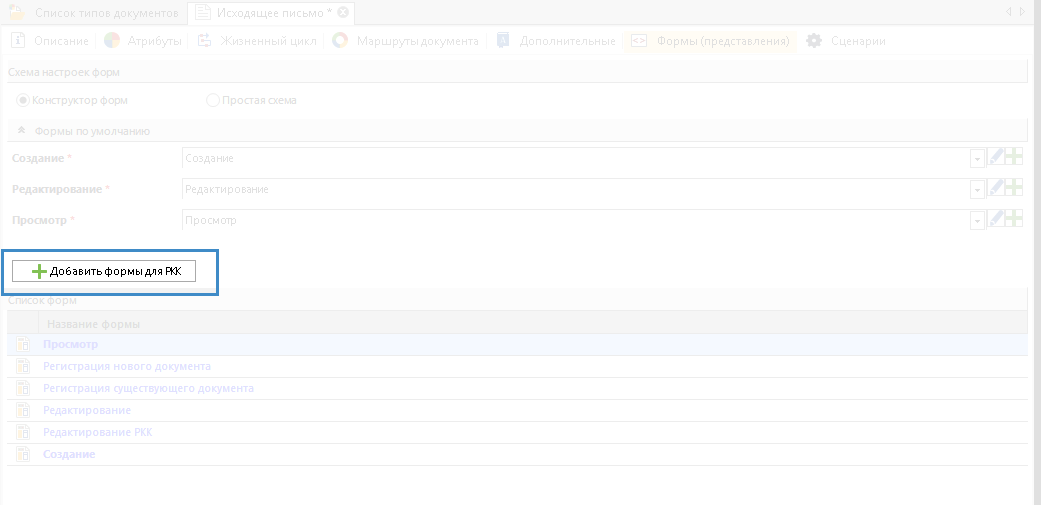This screenshot has width=1041, height=505.
Task: Click the form icon beside Редактирование РКК
Action: [x=22, y=433]
